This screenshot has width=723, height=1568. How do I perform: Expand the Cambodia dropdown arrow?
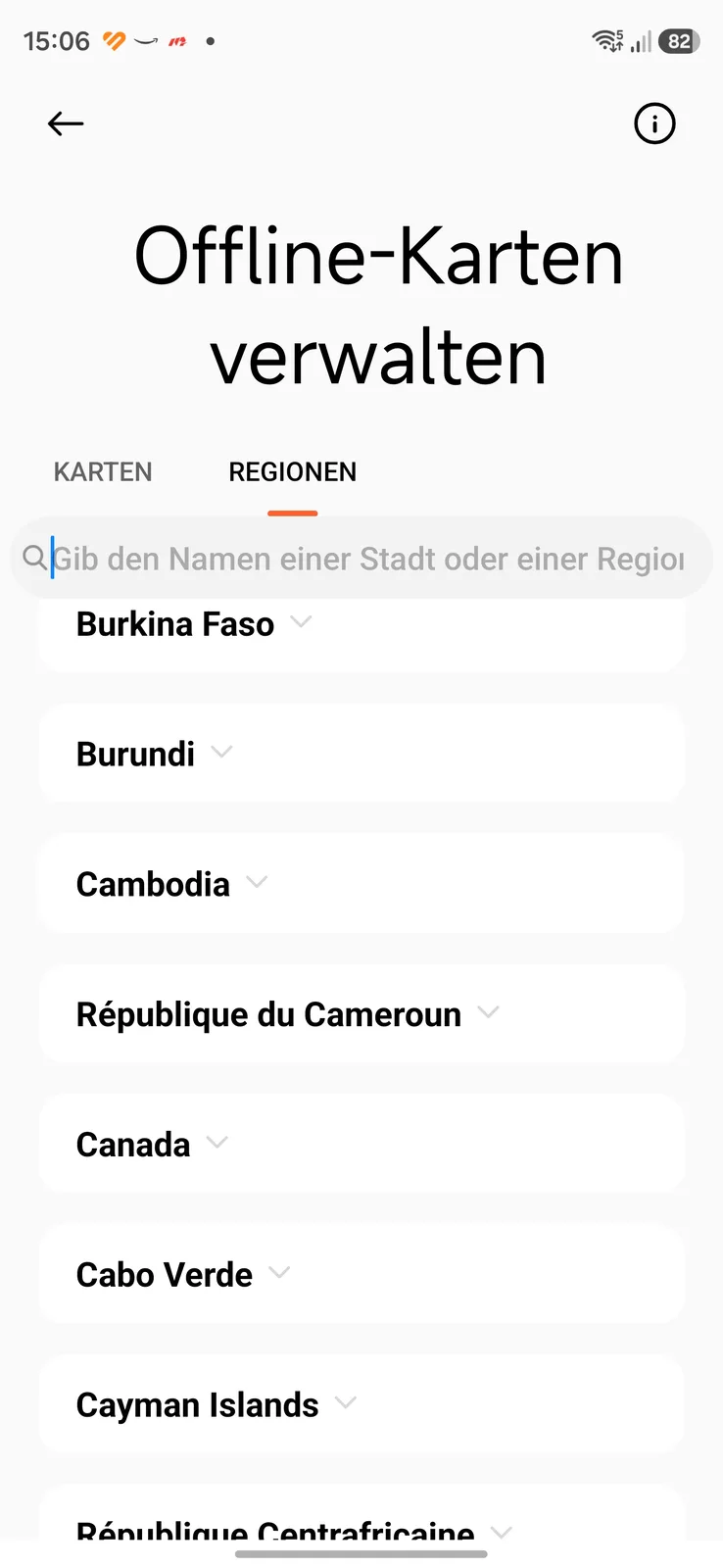click(x=257, y=882)
